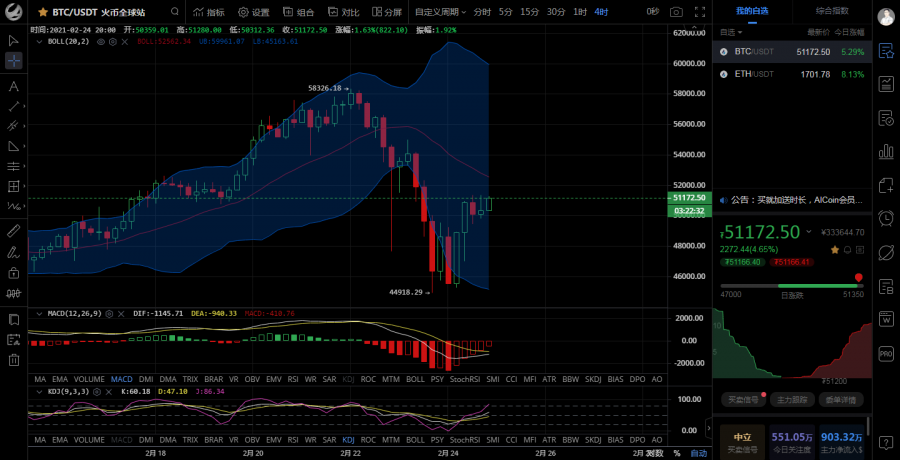Remove the BOLL indicator with X
Image resolution: width=900 pixels, height=460 pixels.
(x=124, y=41)
